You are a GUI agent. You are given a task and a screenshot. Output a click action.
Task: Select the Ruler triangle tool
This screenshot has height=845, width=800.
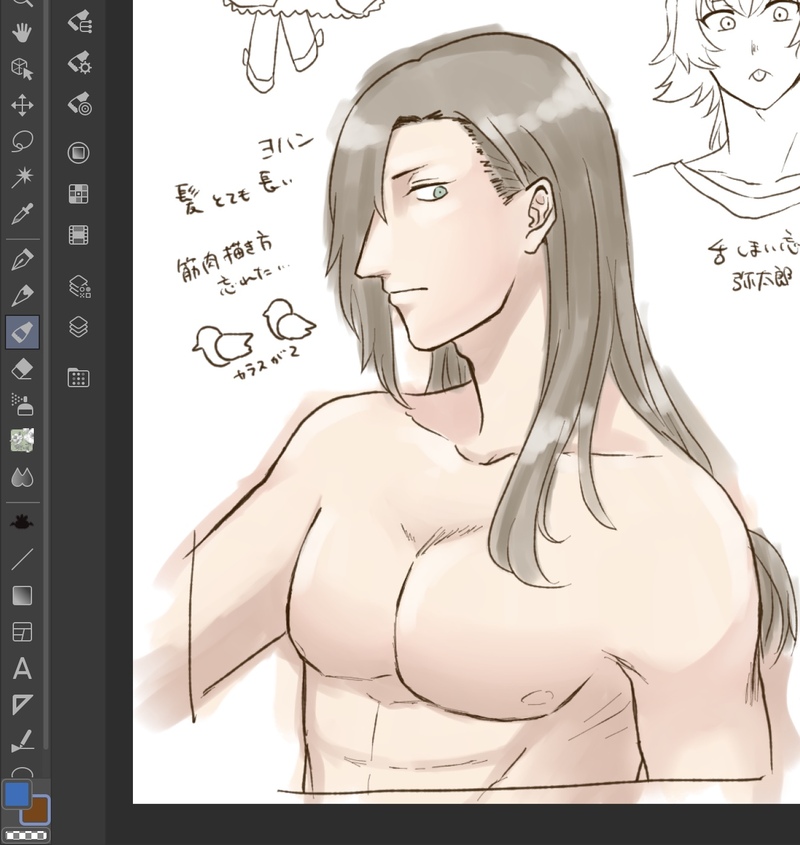coord(22,704)
